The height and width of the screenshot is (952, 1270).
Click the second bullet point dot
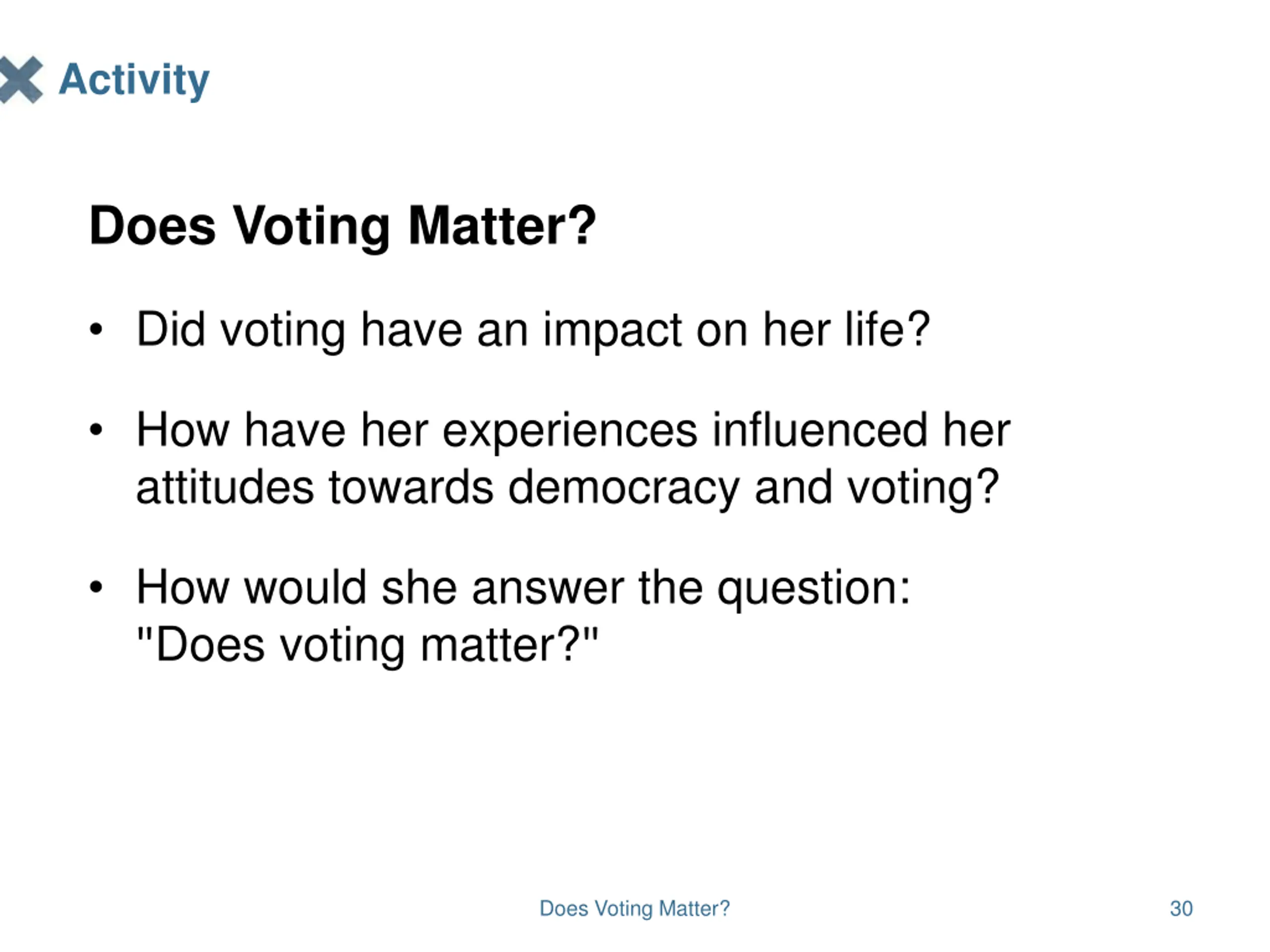96,430
